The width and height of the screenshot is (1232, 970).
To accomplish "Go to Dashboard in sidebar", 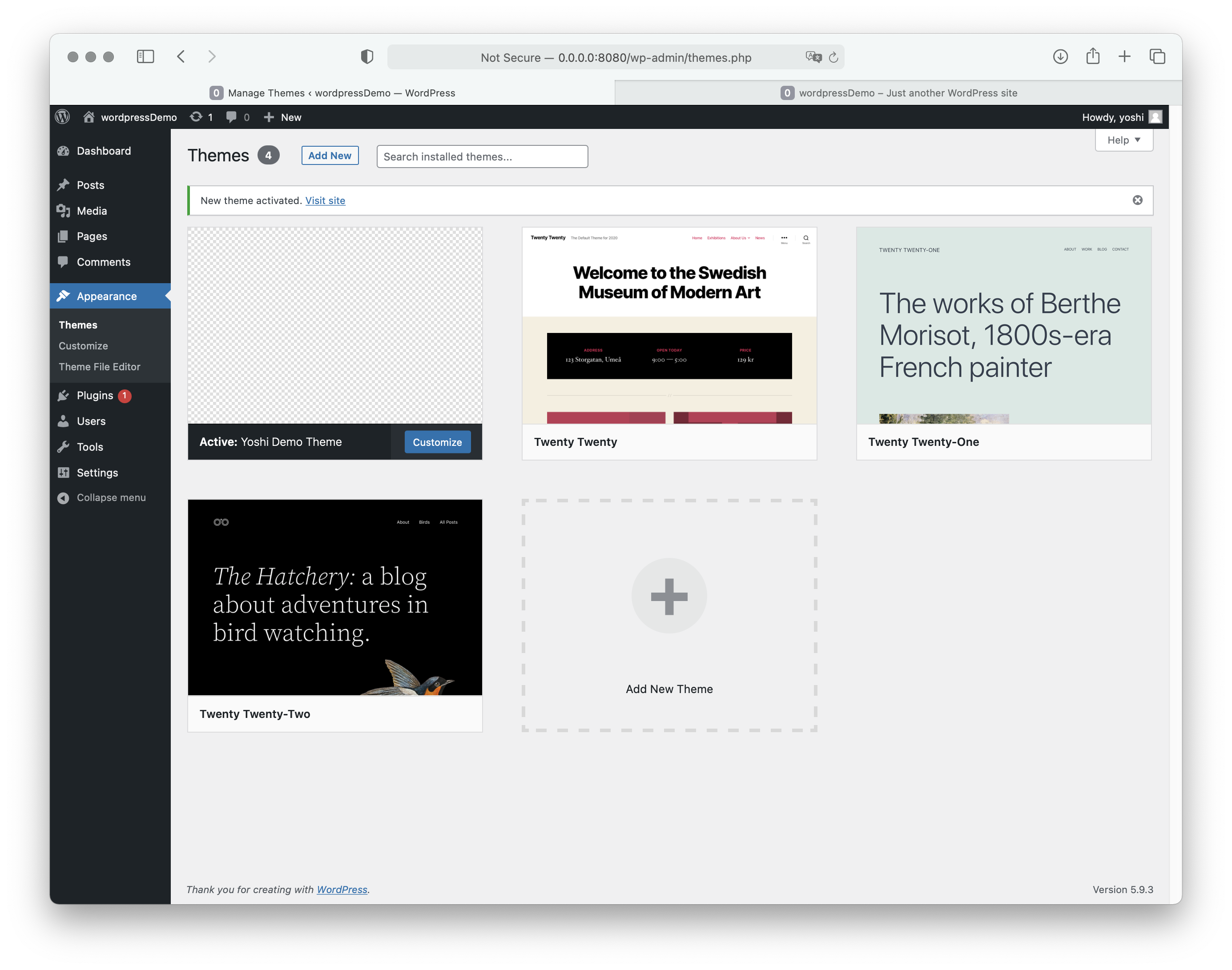I will tap(110, 151).
